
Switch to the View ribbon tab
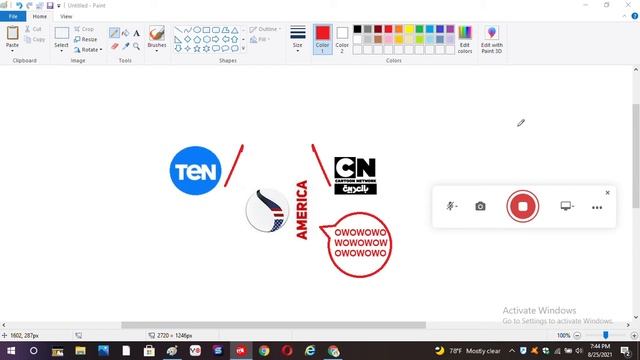66,16
